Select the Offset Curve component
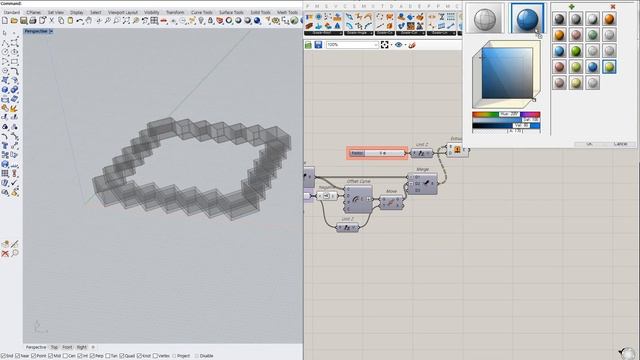 click(358, 199)
